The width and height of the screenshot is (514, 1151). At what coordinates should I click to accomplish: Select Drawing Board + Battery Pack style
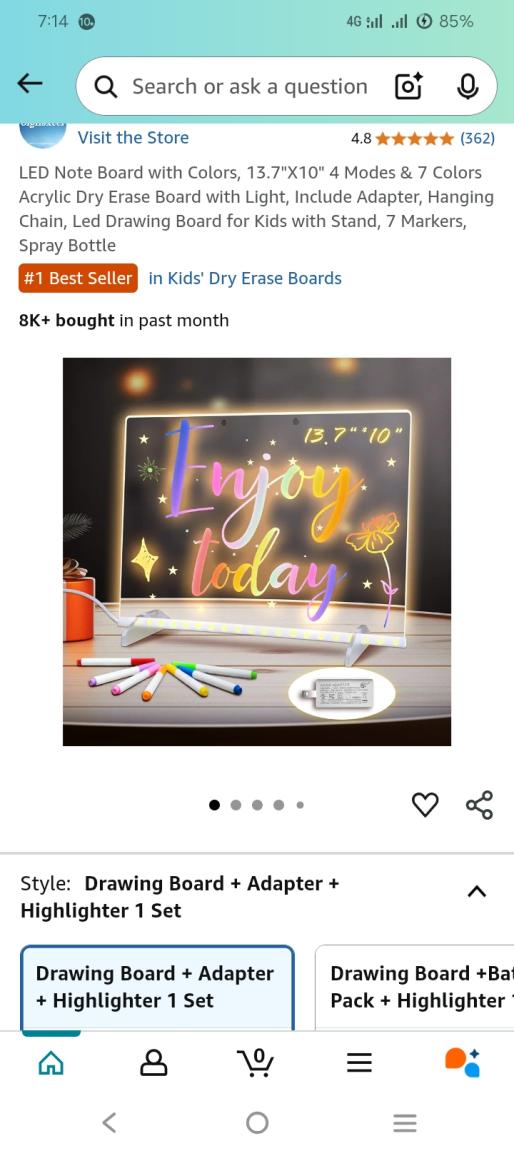pyautogui.click(x=415, y=987)
